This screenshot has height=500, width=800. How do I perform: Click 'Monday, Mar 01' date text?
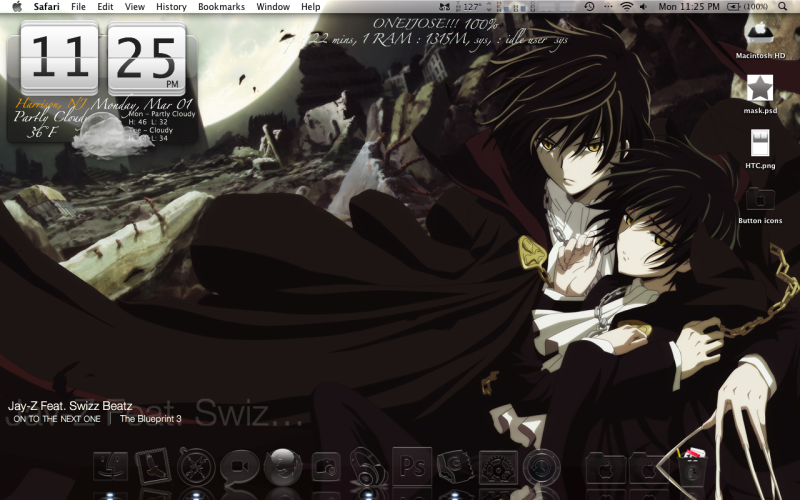pos(141,104)
